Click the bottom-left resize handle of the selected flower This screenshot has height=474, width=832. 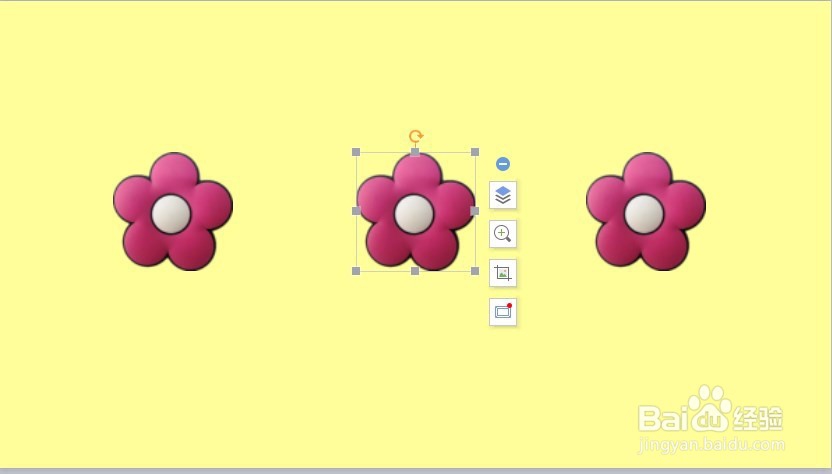[x=356, y=271]
